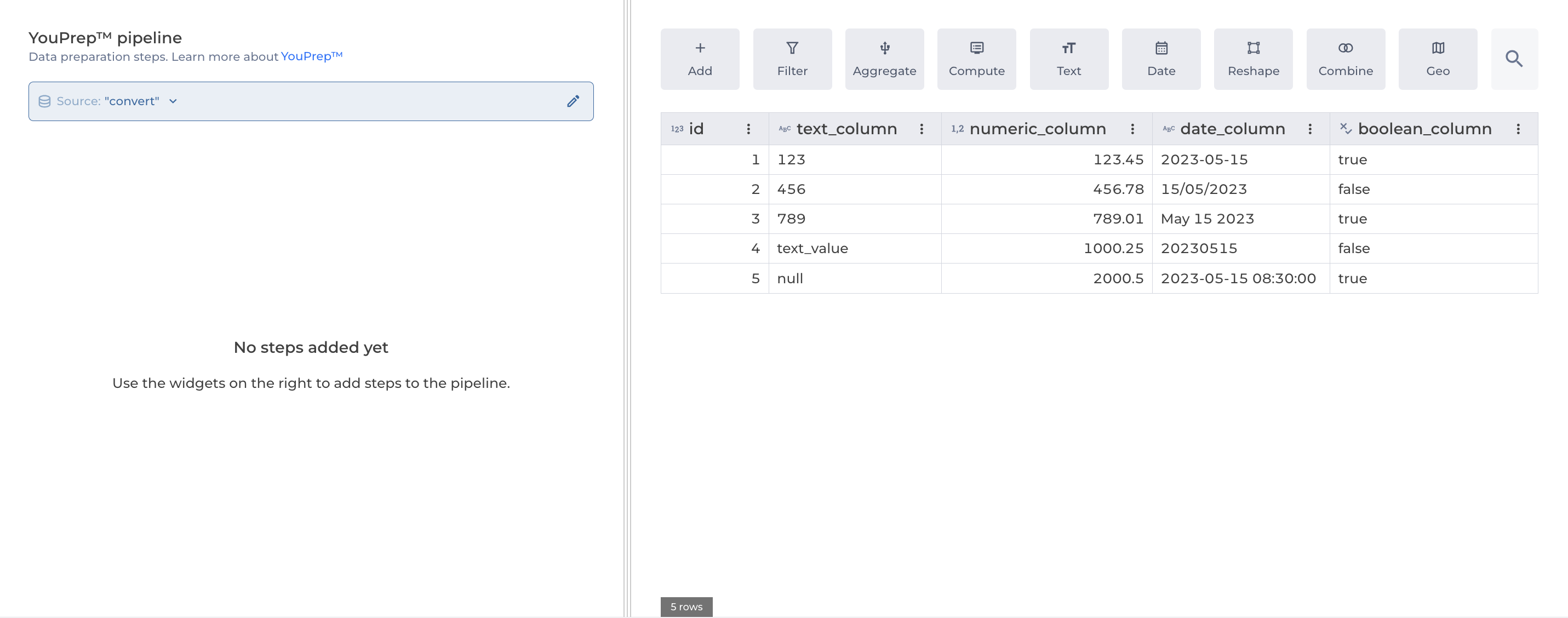Open the Add step widget
The height and width of the screenshot is (618, 1568).
[x=700, y=59]
